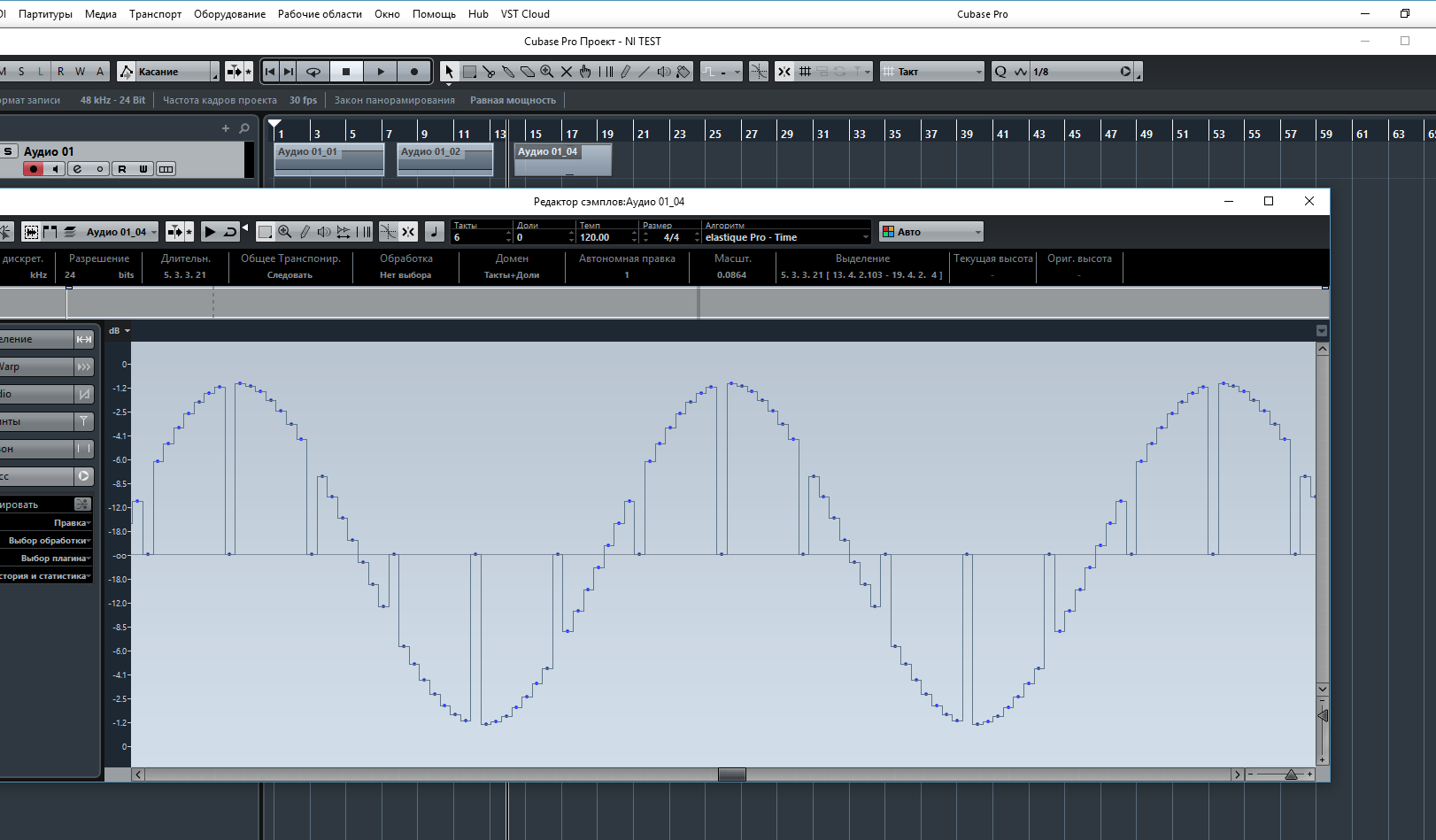The width and height of the screenshot is (1436, 840).
Task: Edit the Темп 120.00 field
Action: coord(607,237)
